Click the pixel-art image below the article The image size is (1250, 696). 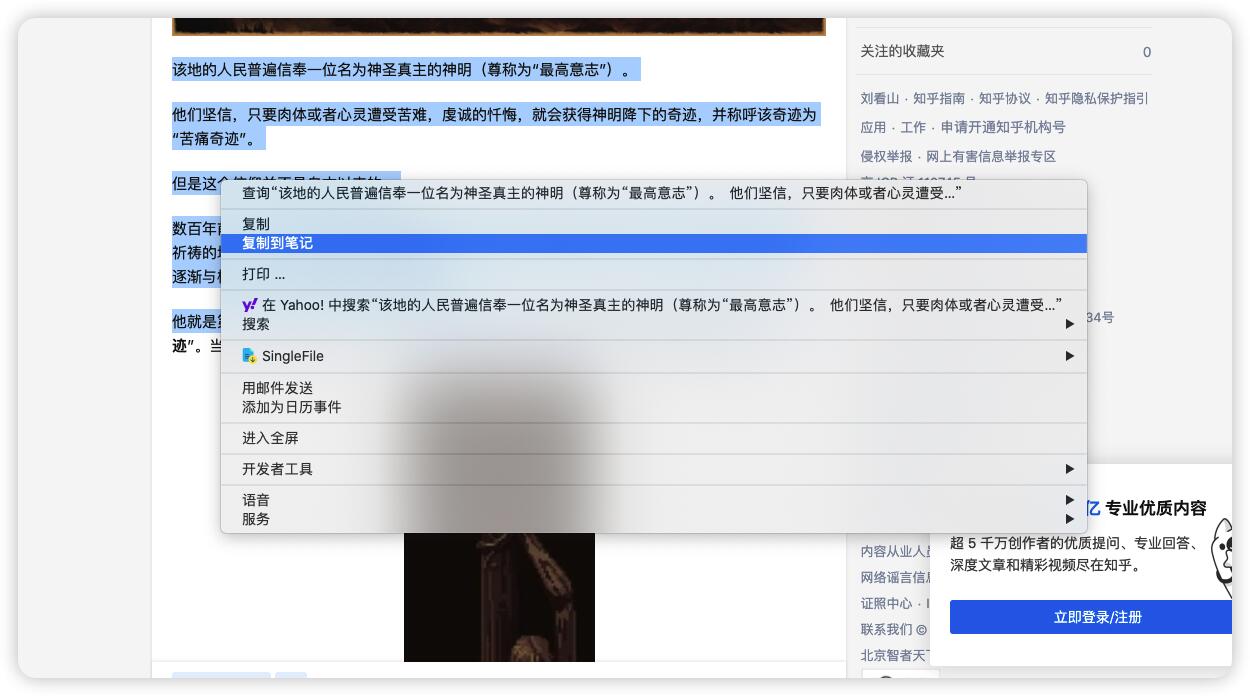point(499,600)
